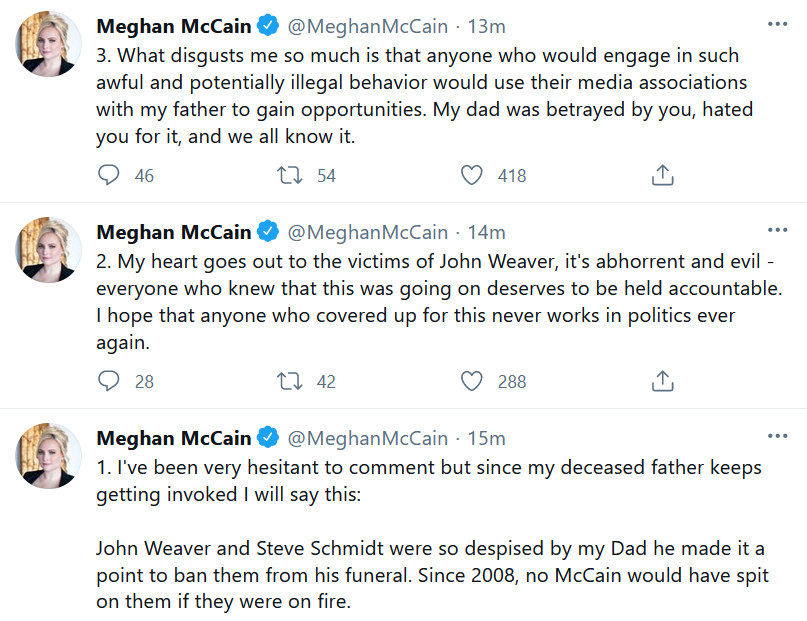807x621 pixels.
Task: Retweet the tweet with 42 retweets
Action: point(290,381)
